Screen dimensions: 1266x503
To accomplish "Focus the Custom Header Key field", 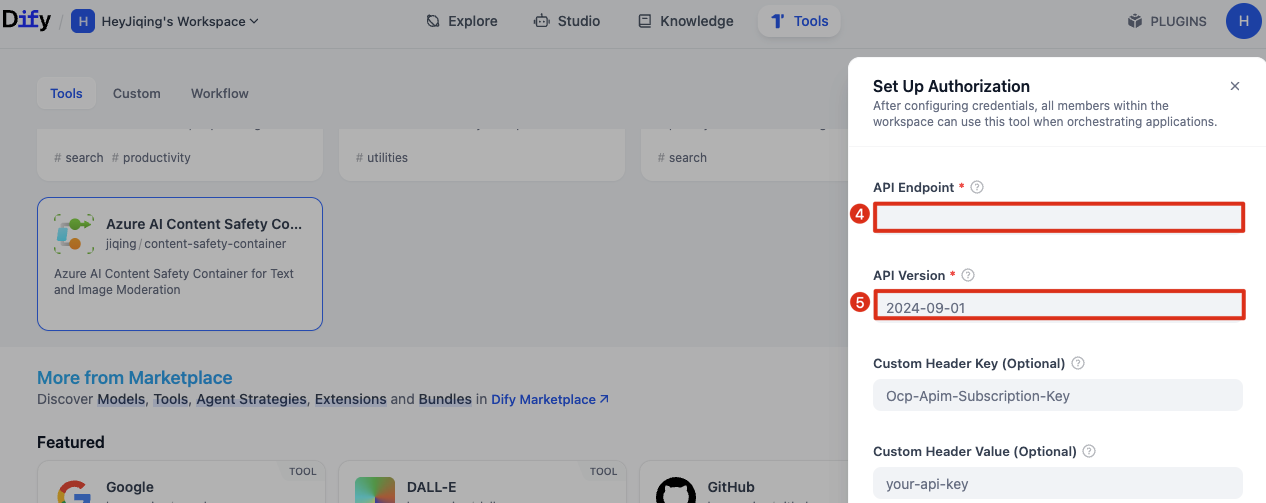I will [x=1057, y=395].
